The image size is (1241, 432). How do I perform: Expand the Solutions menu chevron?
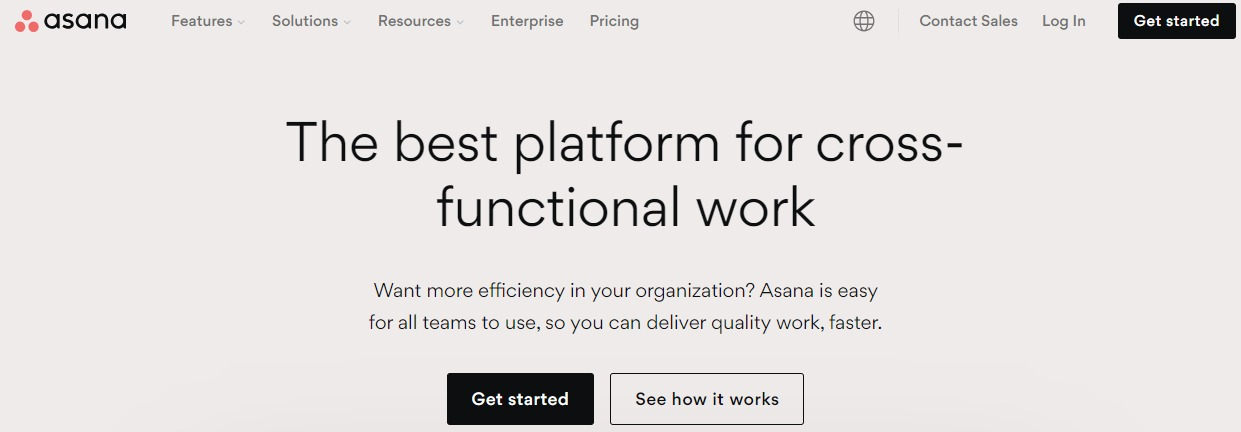tap(347, 22)
